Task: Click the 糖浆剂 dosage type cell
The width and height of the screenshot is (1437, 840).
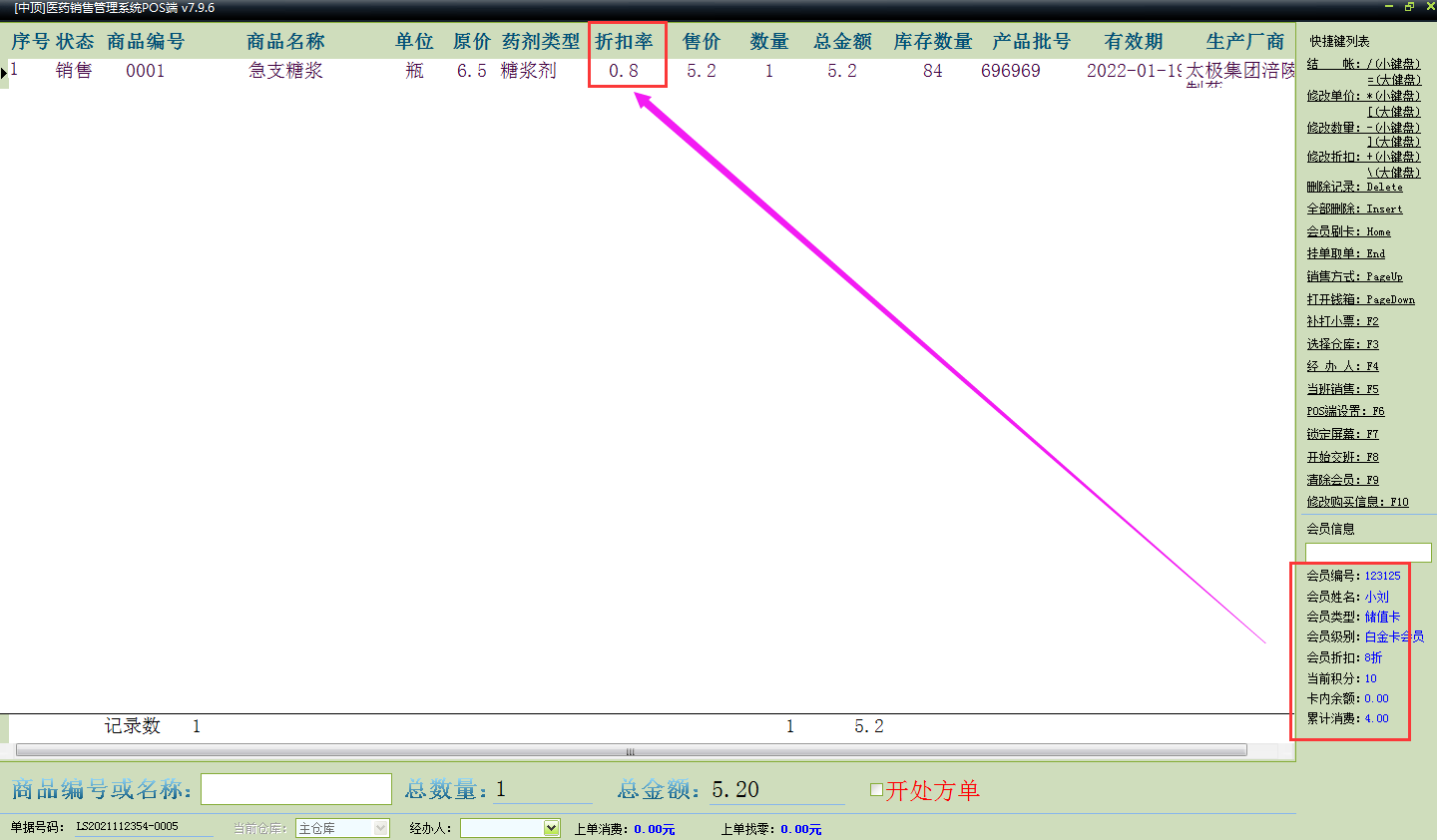Action: point(528,71)
